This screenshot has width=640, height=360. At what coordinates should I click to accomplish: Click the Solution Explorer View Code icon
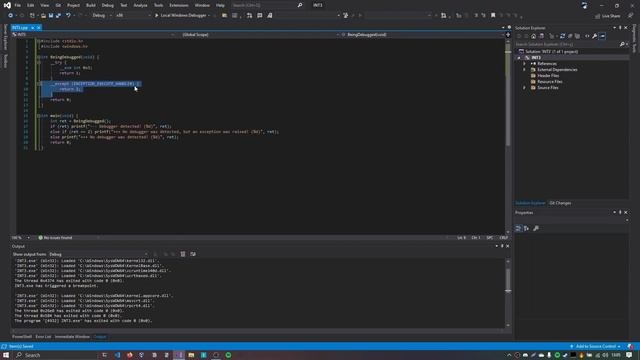pyautogui.click(x=587, y=36)
